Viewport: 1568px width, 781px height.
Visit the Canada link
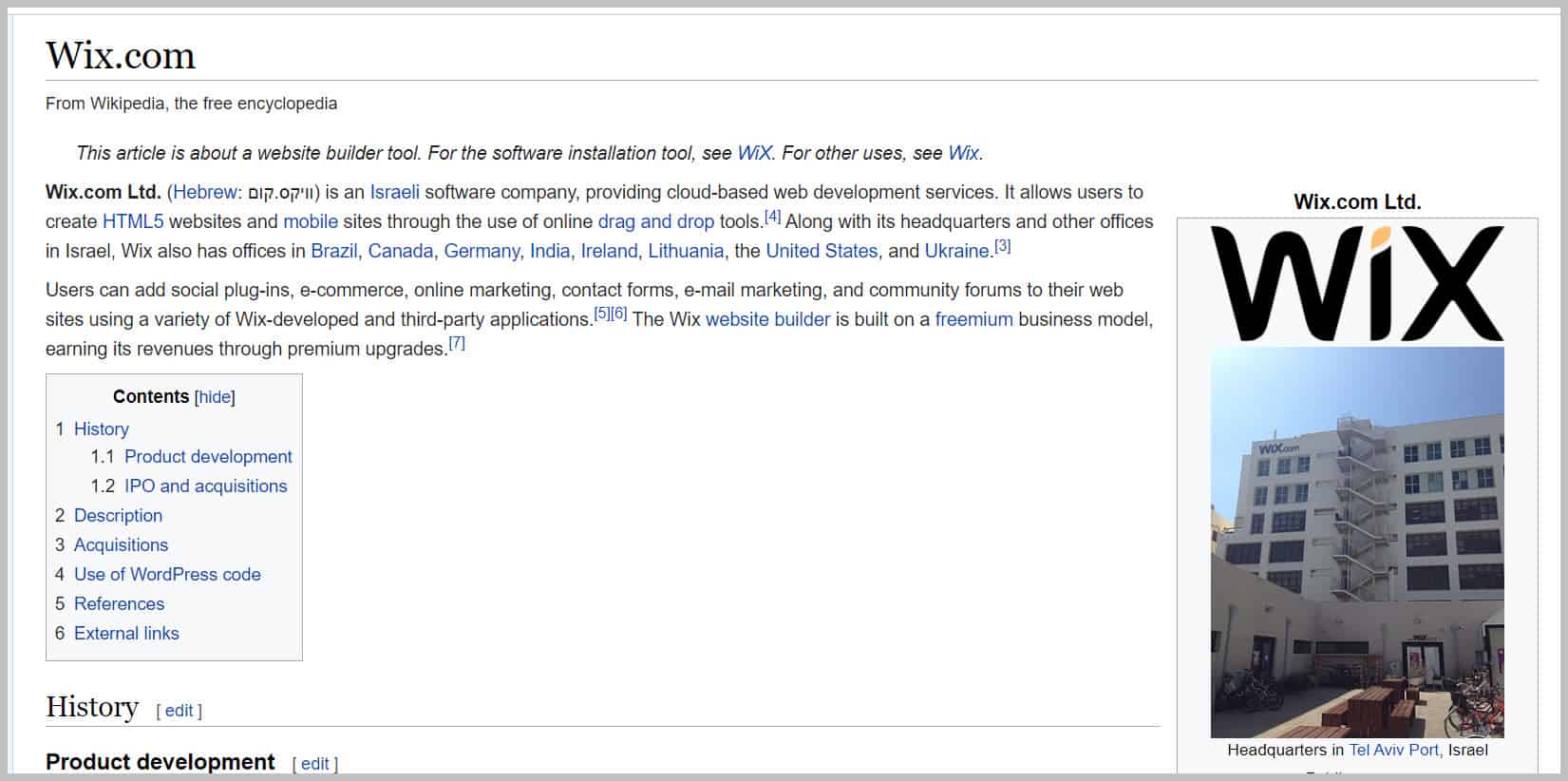coord(401,251)
